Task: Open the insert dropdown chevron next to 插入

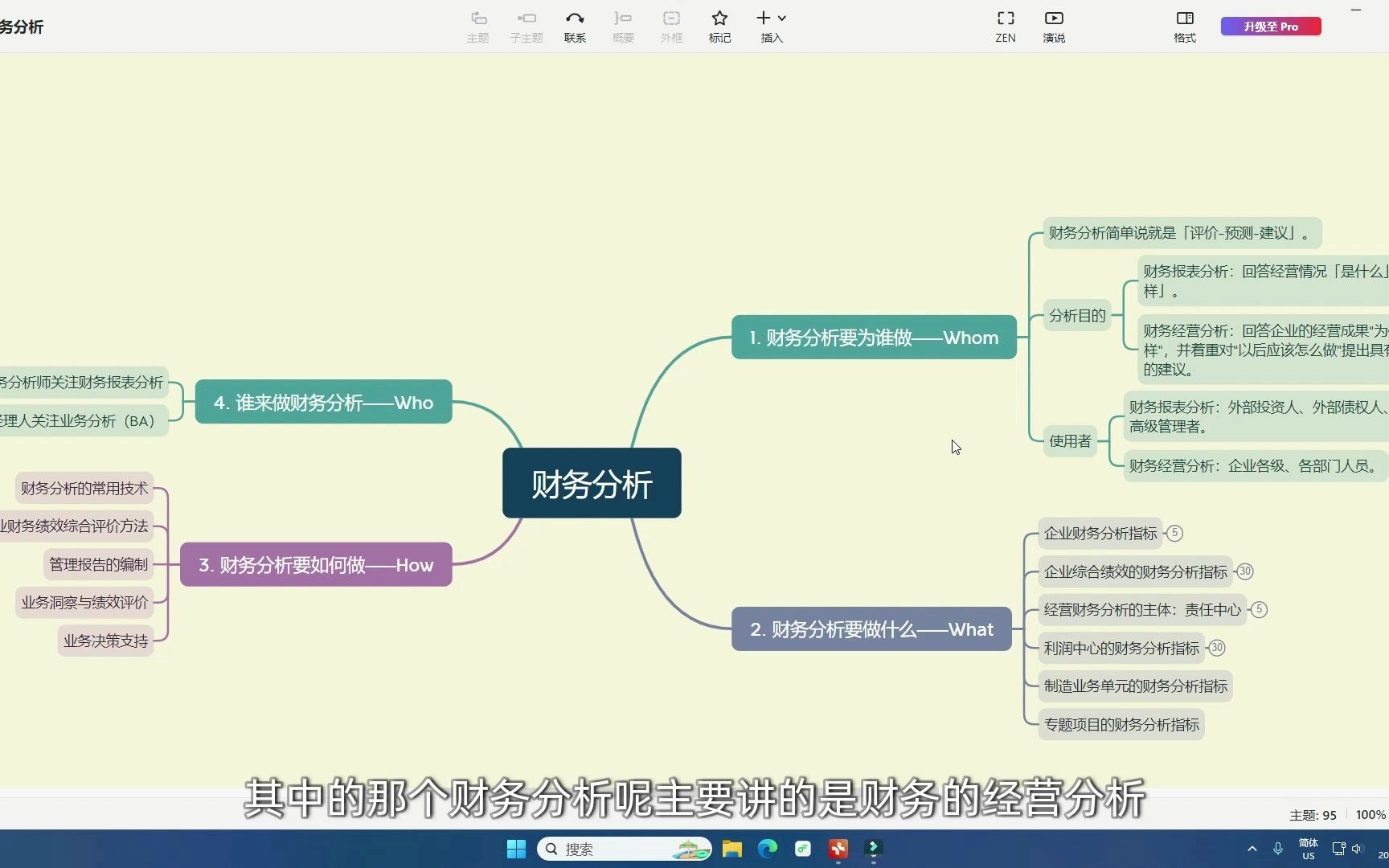Action: pos(783,18)
